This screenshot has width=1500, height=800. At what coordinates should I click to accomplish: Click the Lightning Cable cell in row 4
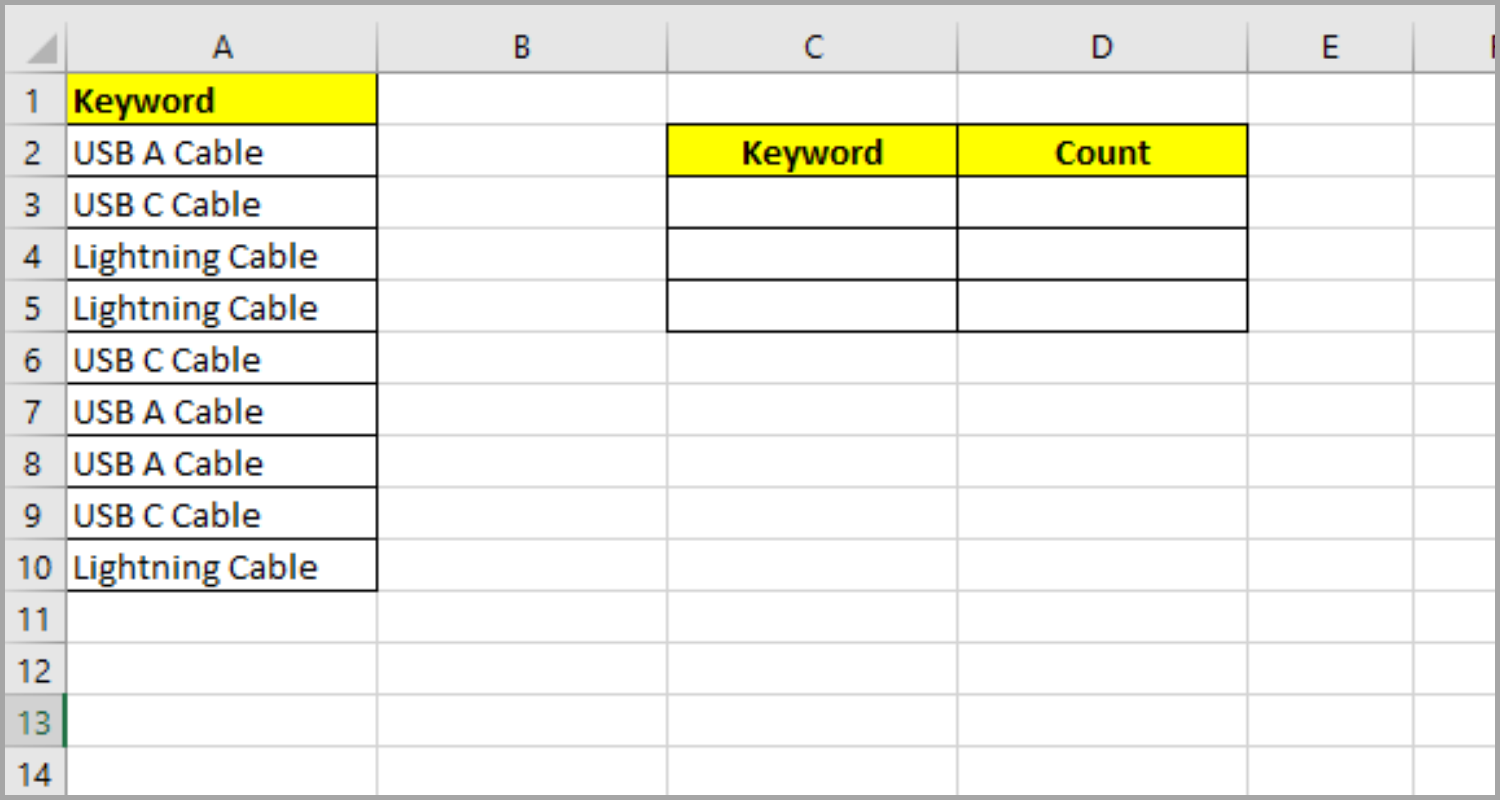point(220,255)
